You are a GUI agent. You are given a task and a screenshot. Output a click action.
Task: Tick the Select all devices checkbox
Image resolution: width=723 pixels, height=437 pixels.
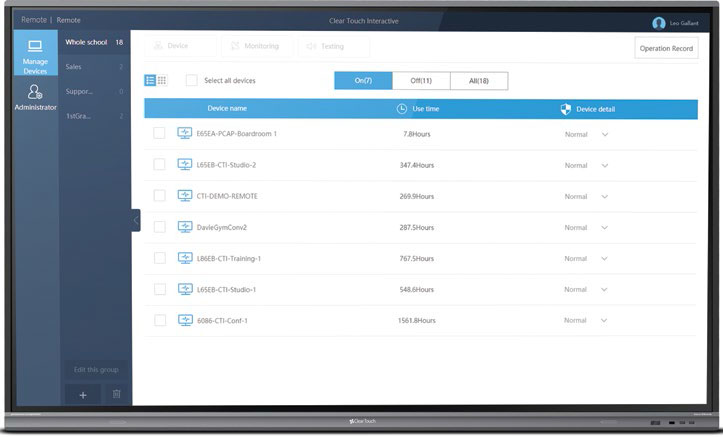pos(191,80)
